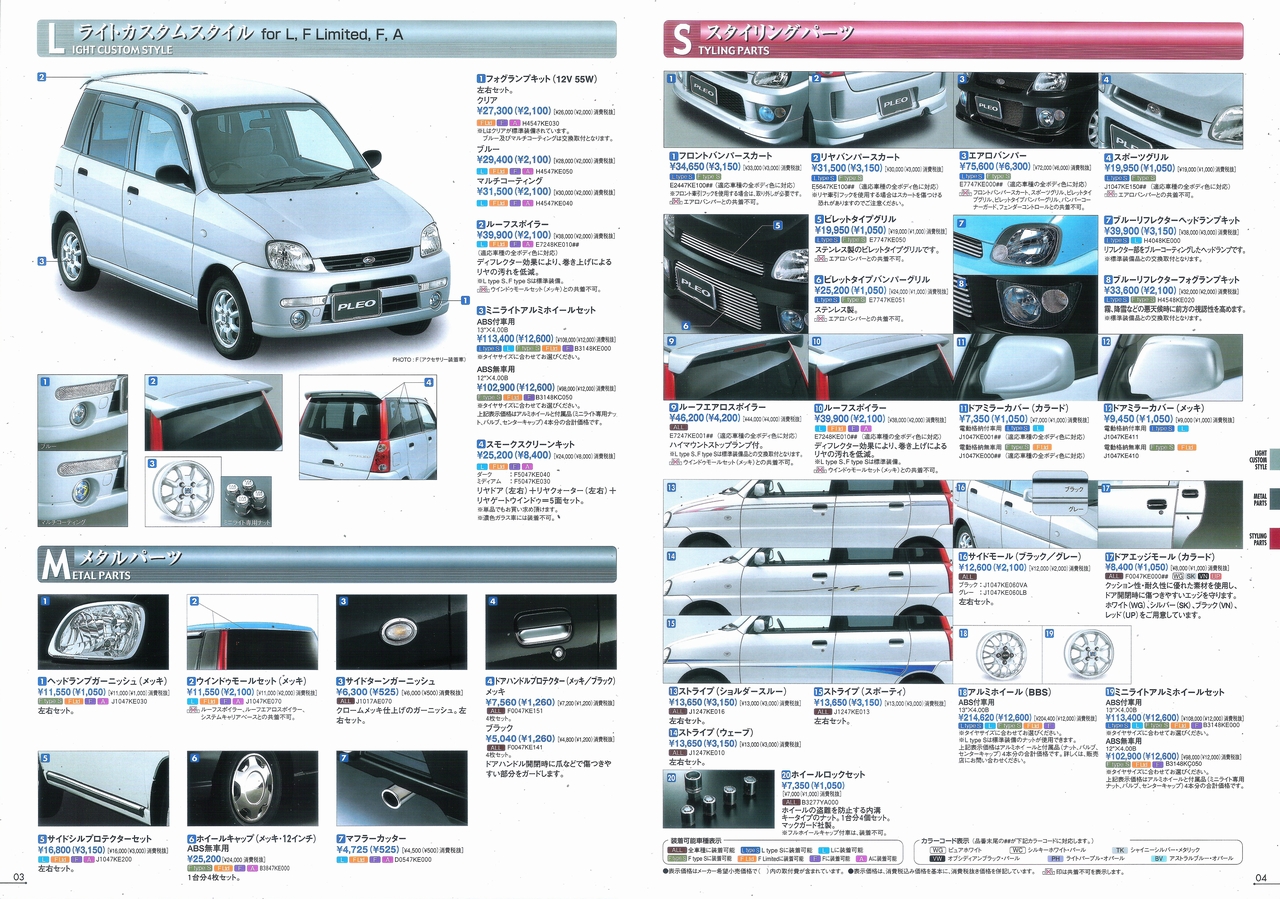The image size is (1280, 899).
Task: Click the smoke screen kit rear car photo
Action: (x=369, y=425)
